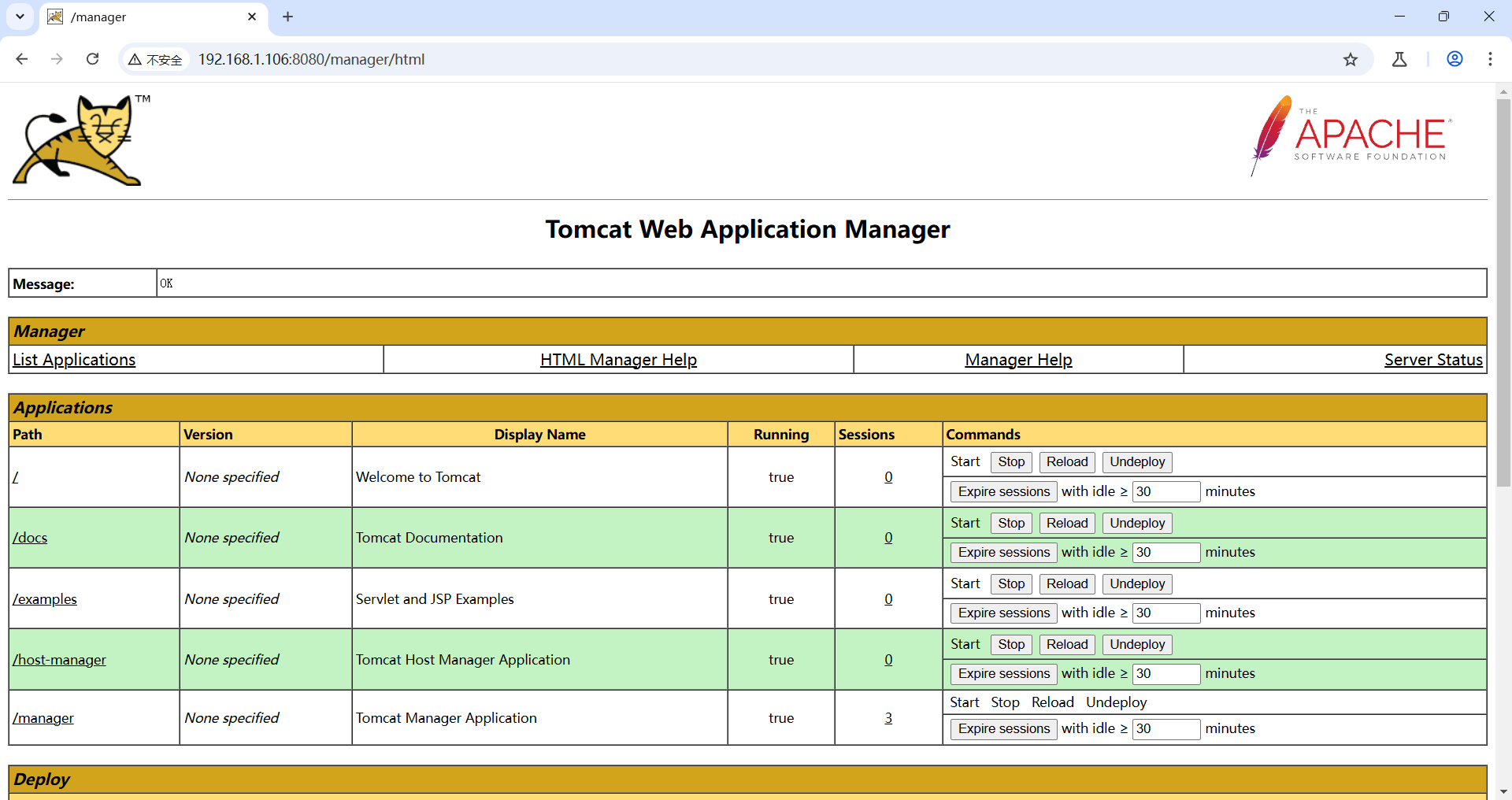Click the Tomcat Web Application Manager heading
The height and width of the screenshot is (800, 1512).
tap(747, 229)
